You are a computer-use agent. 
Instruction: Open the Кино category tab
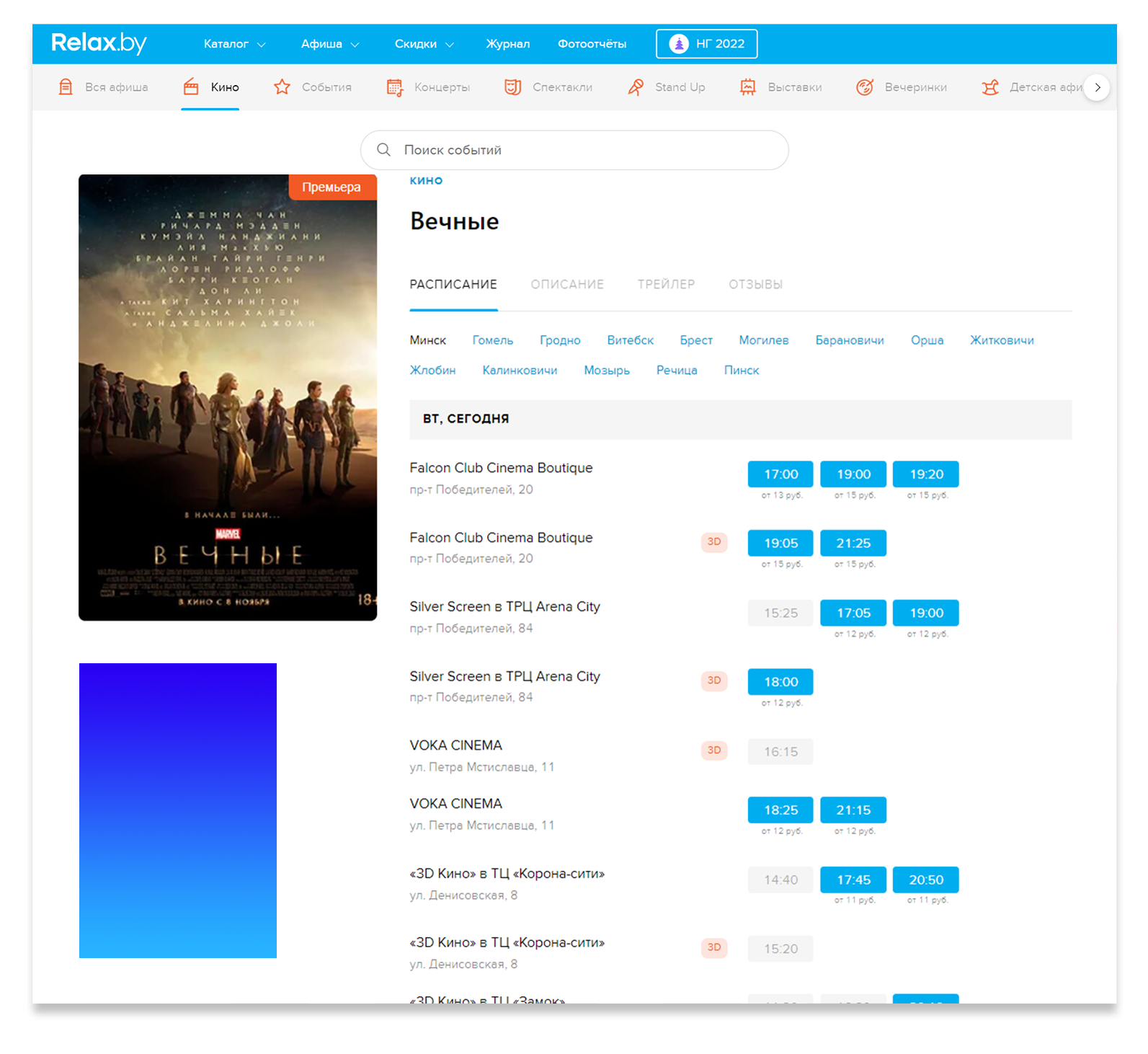210,87
